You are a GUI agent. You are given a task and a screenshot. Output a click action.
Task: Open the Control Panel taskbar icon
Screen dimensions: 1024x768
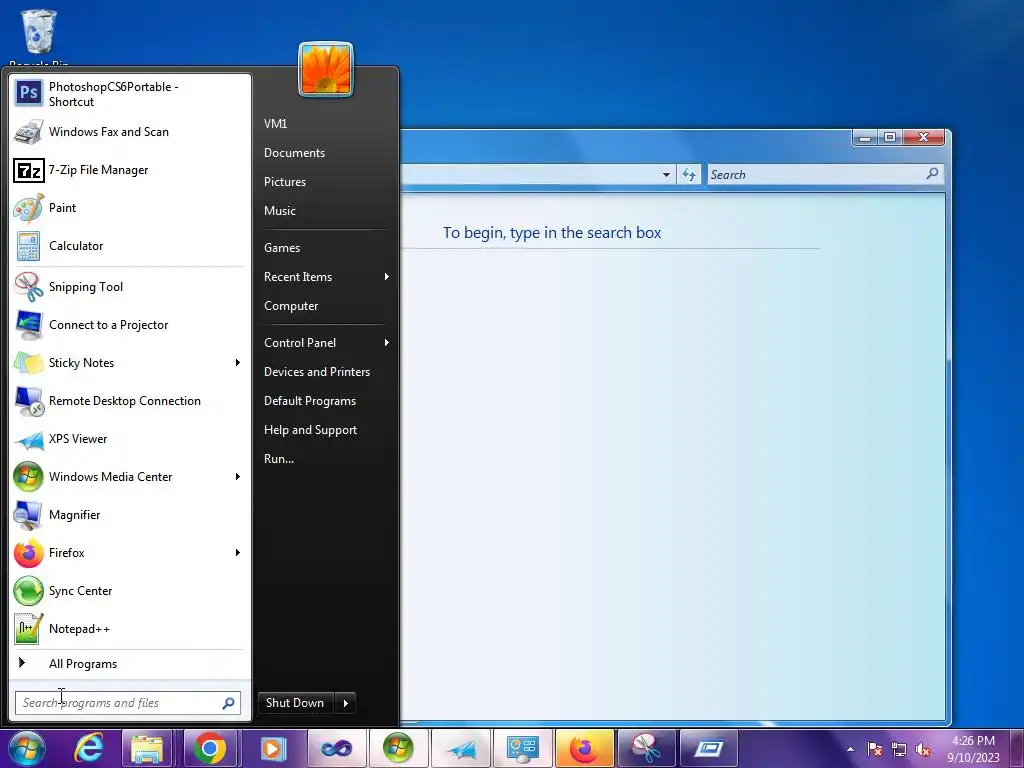pyautogui.click(x=522, y=748)
